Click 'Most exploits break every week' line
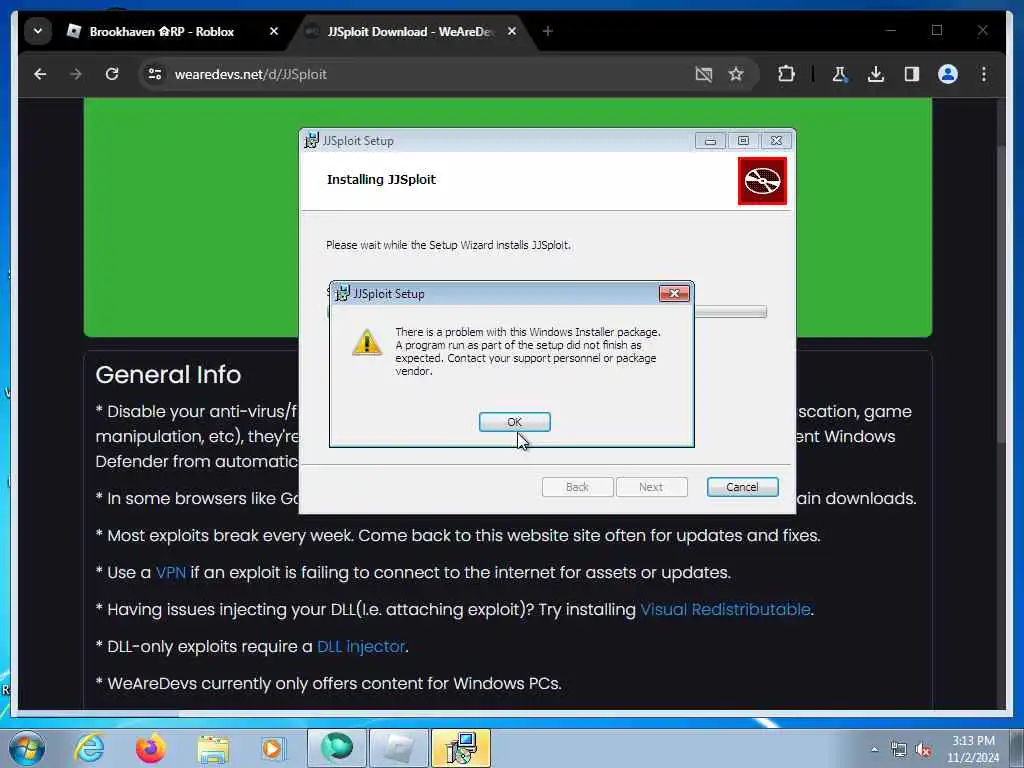 point(458,536)
